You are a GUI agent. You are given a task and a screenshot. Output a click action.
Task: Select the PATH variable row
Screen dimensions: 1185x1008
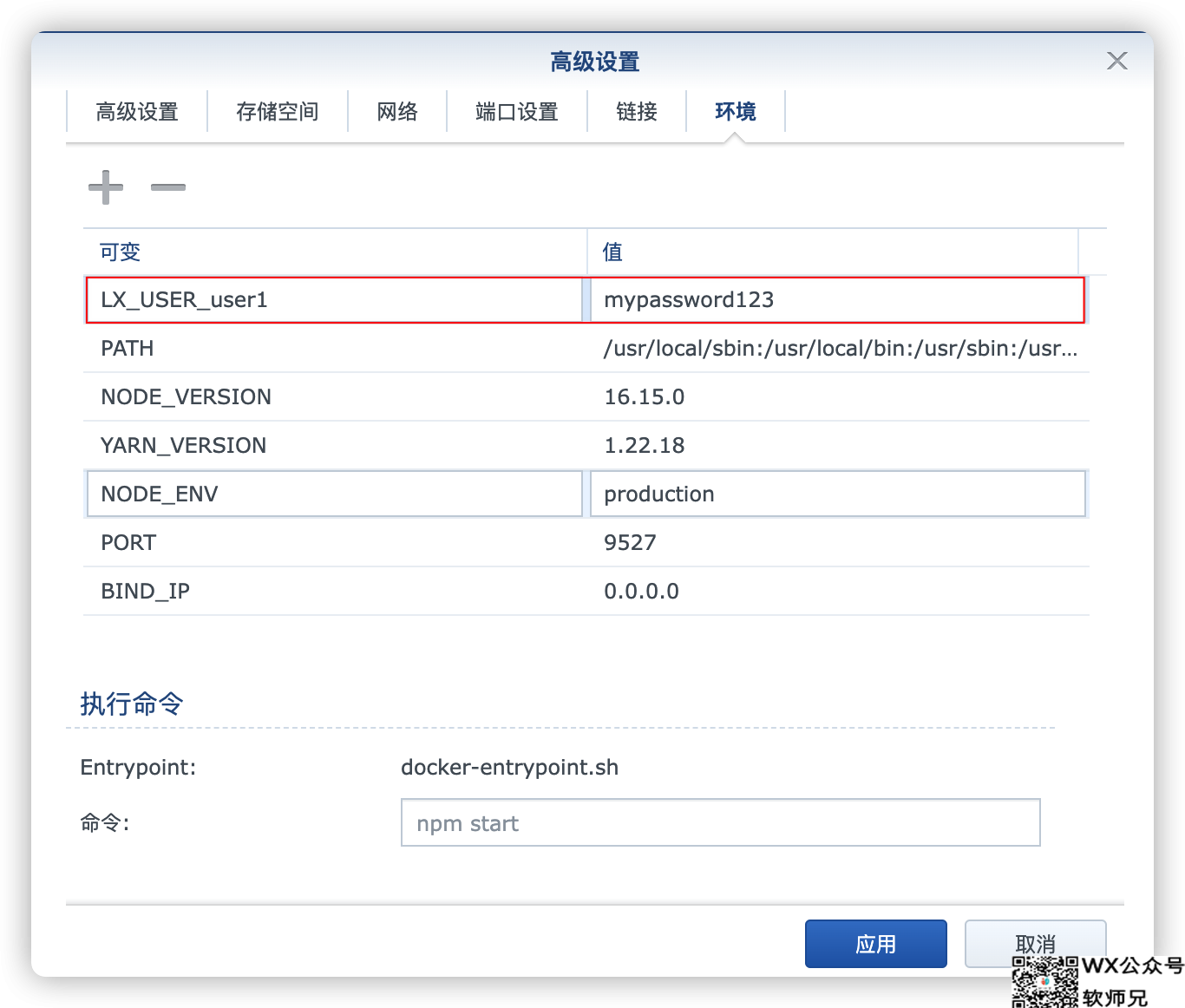click(x=334, y=349)
